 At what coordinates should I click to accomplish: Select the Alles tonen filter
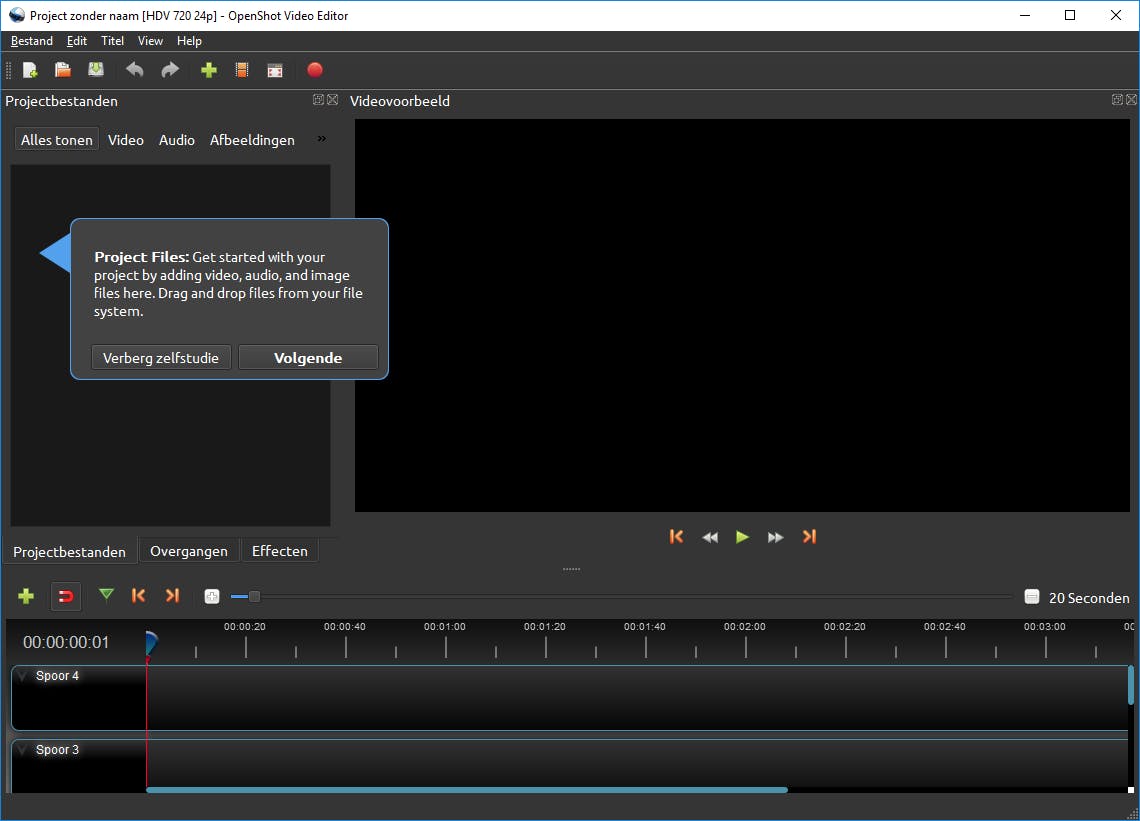57,140
